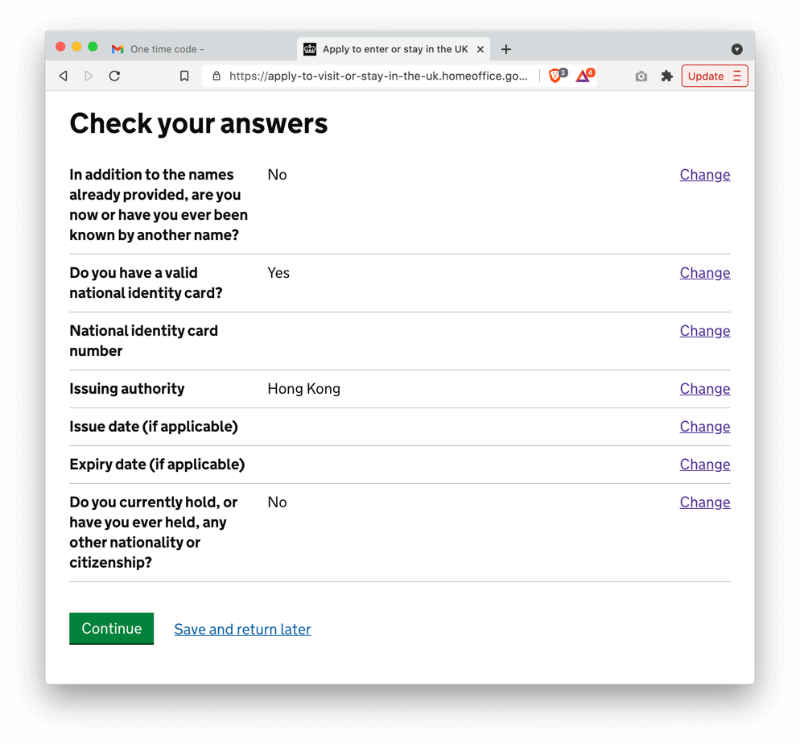This screenshot has width=800, height=744.
Task: Close the Apply to enter or stay tab
Action: (480, 49)
